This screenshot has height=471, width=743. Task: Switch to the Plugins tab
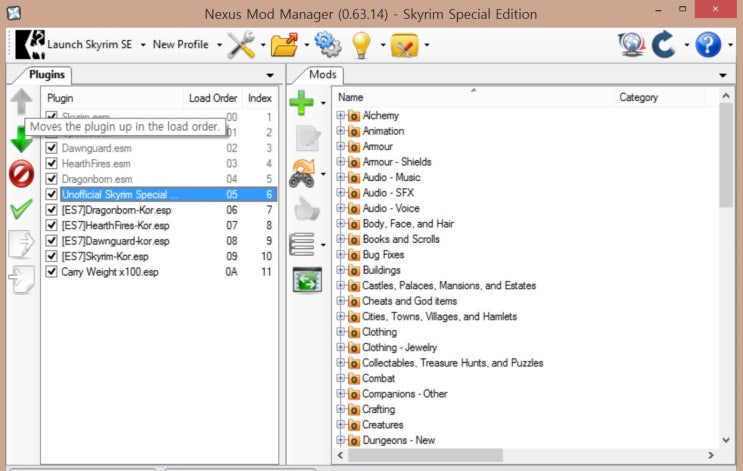click(46, 74)
